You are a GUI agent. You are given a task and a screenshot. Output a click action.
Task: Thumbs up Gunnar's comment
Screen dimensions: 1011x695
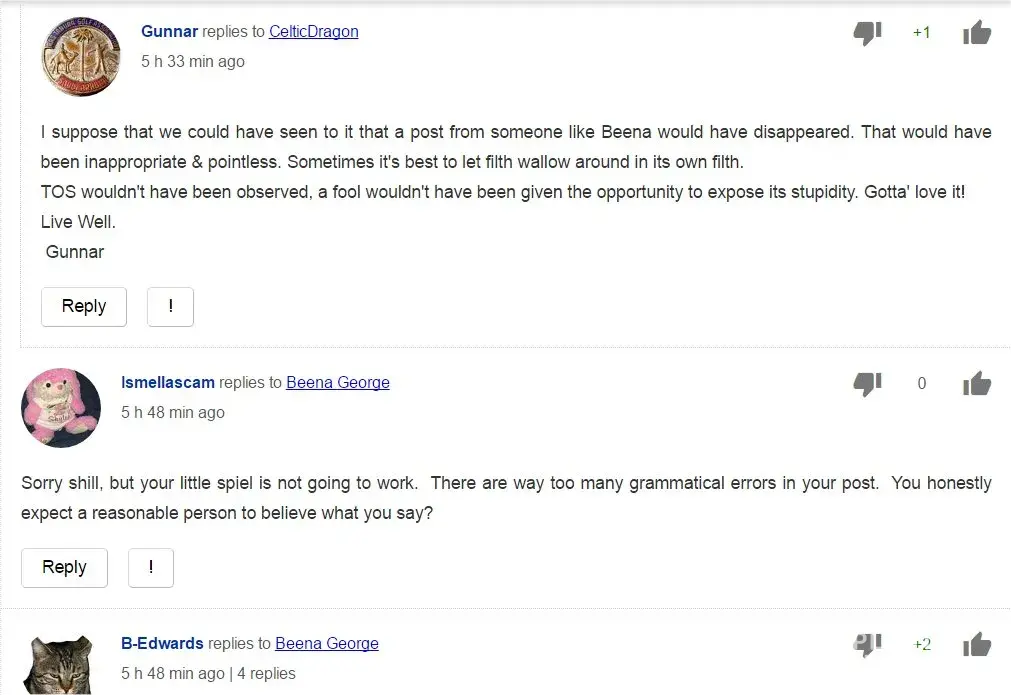(x=976, y=33)
